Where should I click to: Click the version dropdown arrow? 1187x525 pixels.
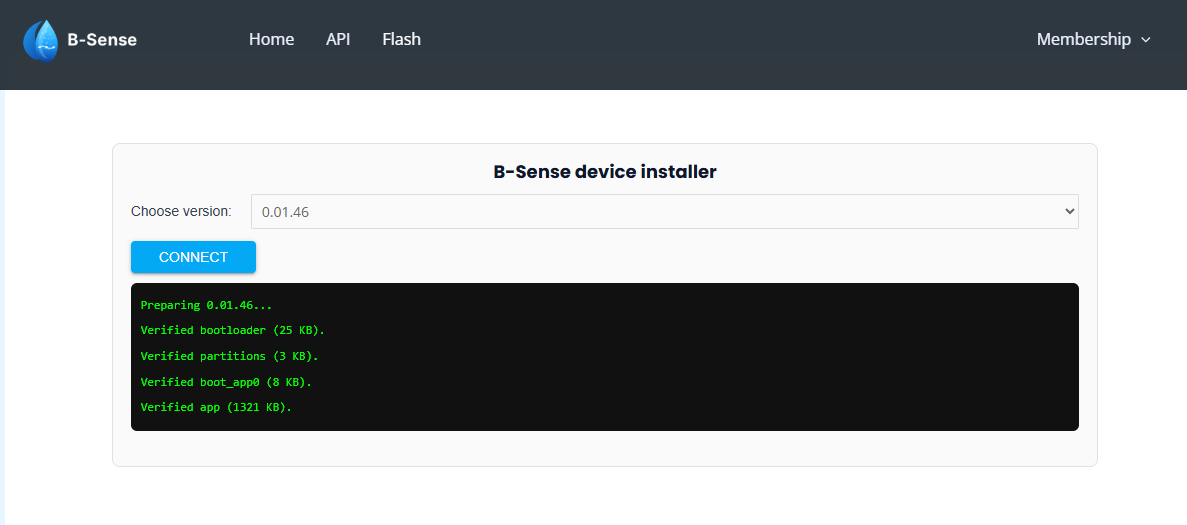point(1069,212)
